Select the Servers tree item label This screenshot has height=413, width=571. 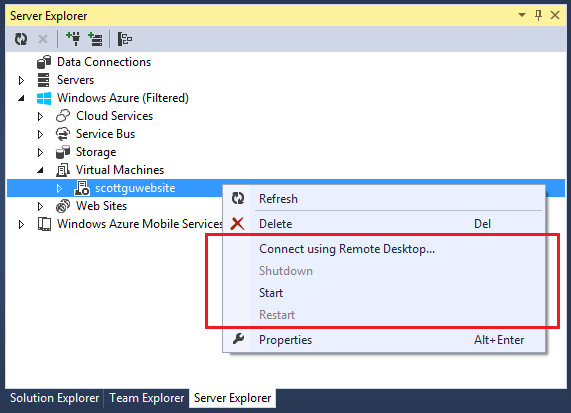[x=75, y=80]
